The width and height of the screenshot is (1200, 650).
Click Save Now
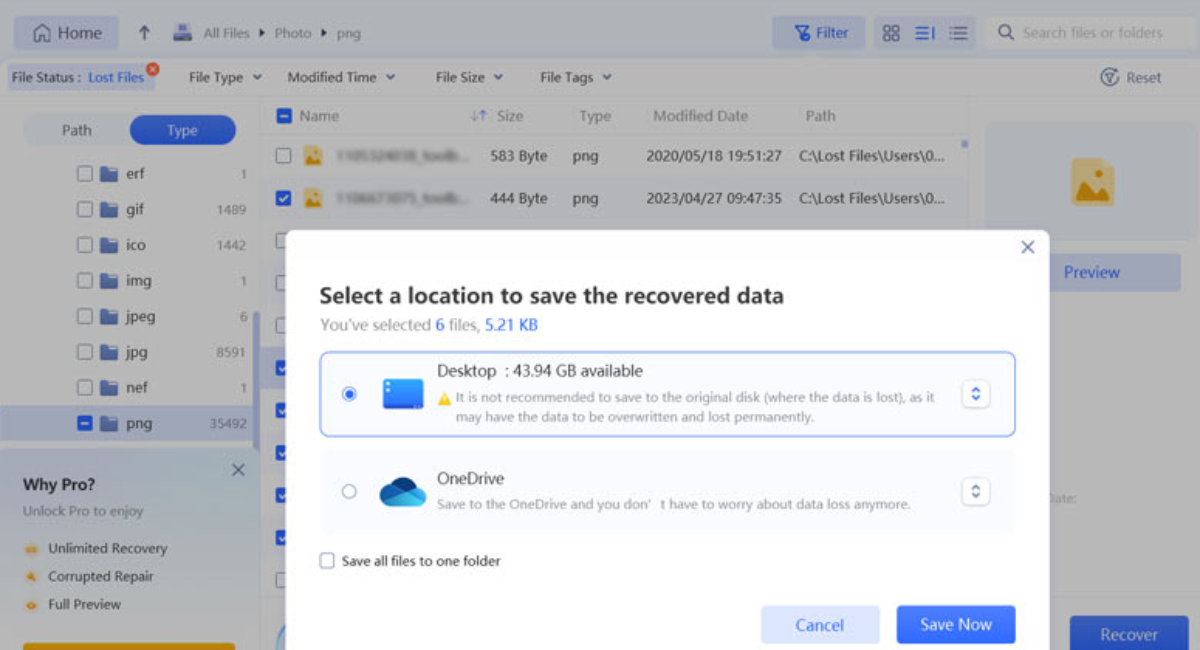(956, 624)
